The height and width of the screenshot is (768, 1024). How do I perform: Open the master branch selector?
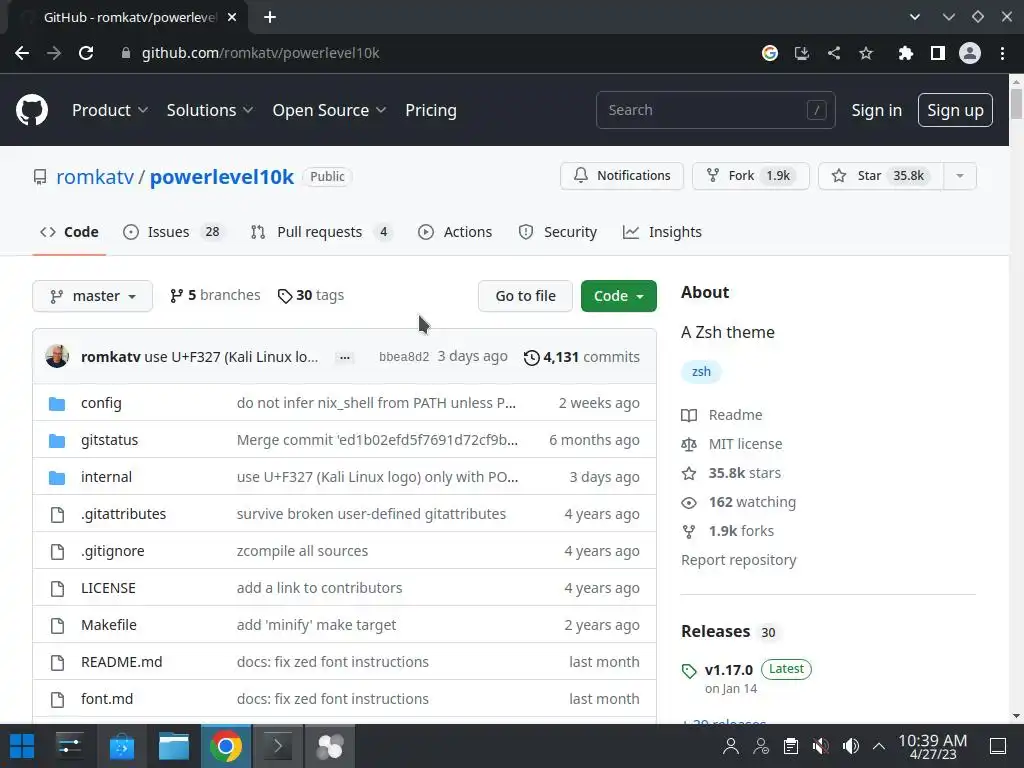pyautogui.click(x=92, y=296)
